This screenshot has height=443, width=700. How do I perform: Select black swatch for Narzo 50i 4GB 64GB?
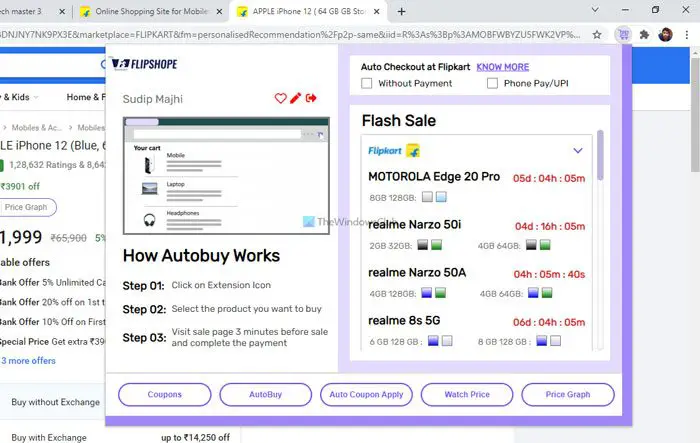[x=531, y=245]
